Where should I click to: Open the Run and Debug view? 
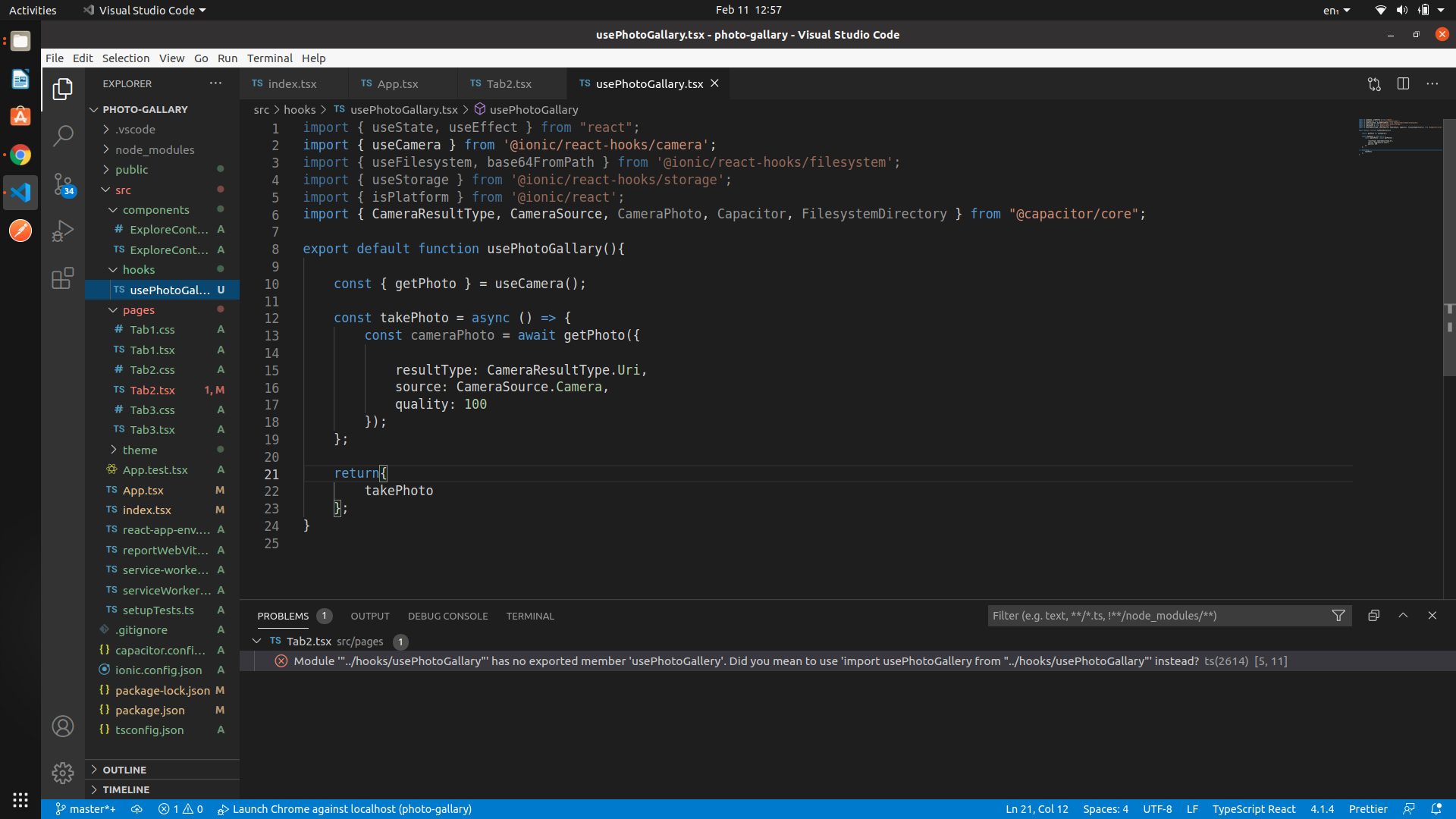[x=63, y=231]
